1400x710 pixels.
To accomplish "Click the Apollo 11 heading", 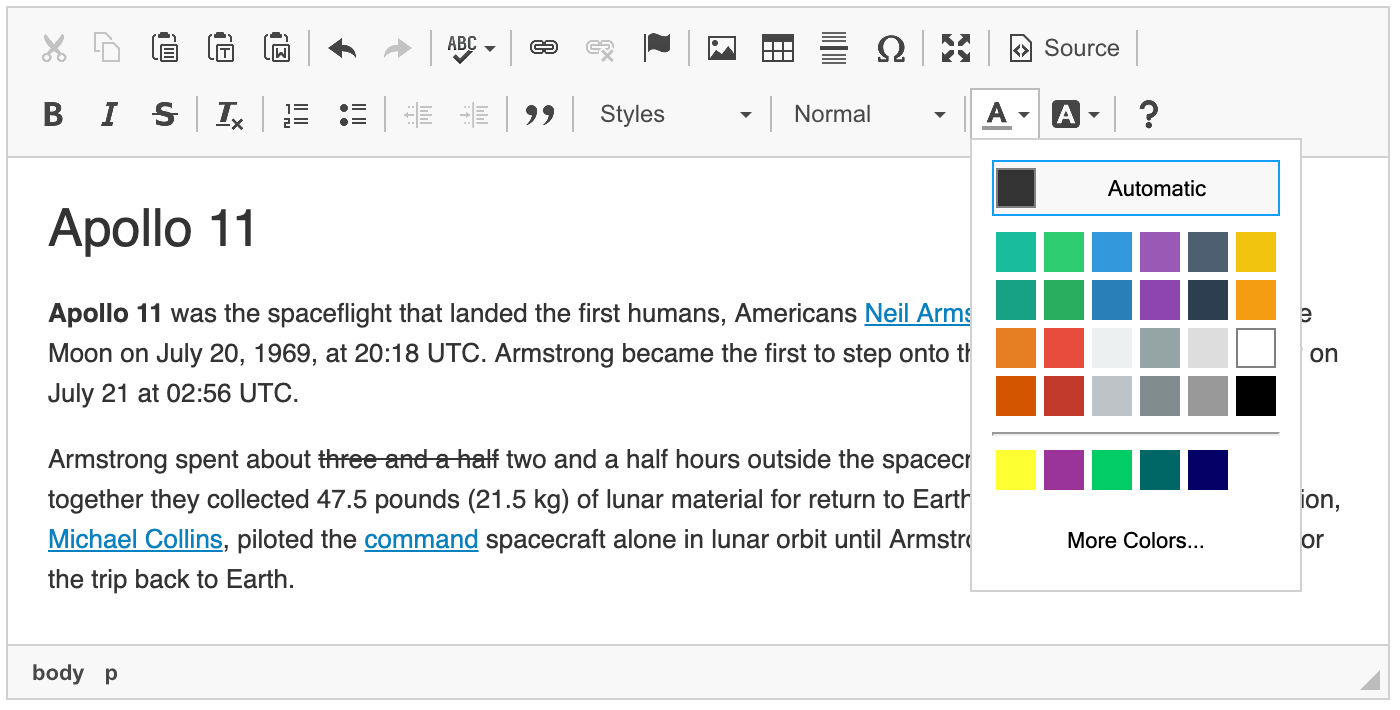I will click(153, 228).
